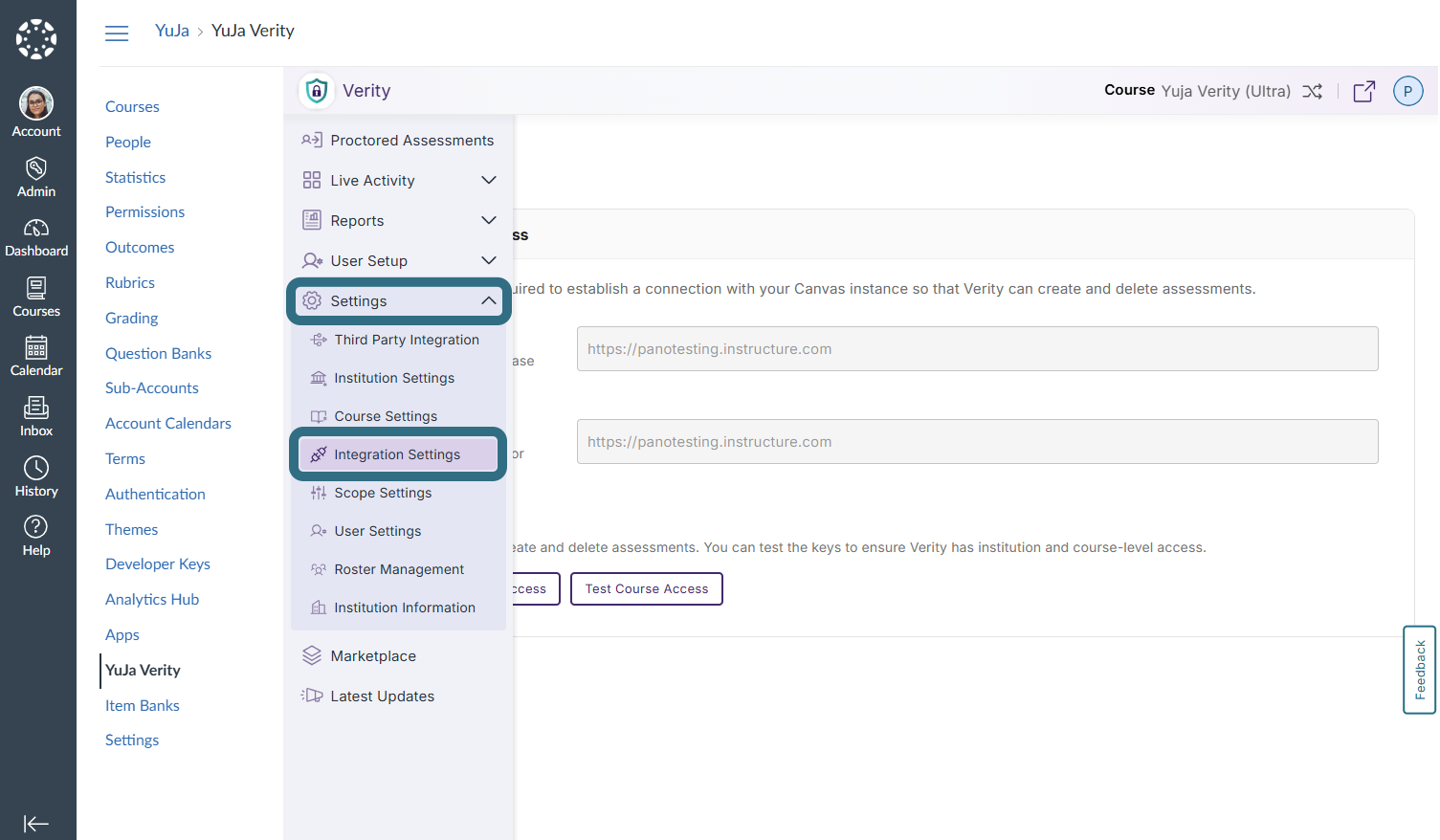
Task: Open Verity in new window icon
Action: click(1364, 91)
